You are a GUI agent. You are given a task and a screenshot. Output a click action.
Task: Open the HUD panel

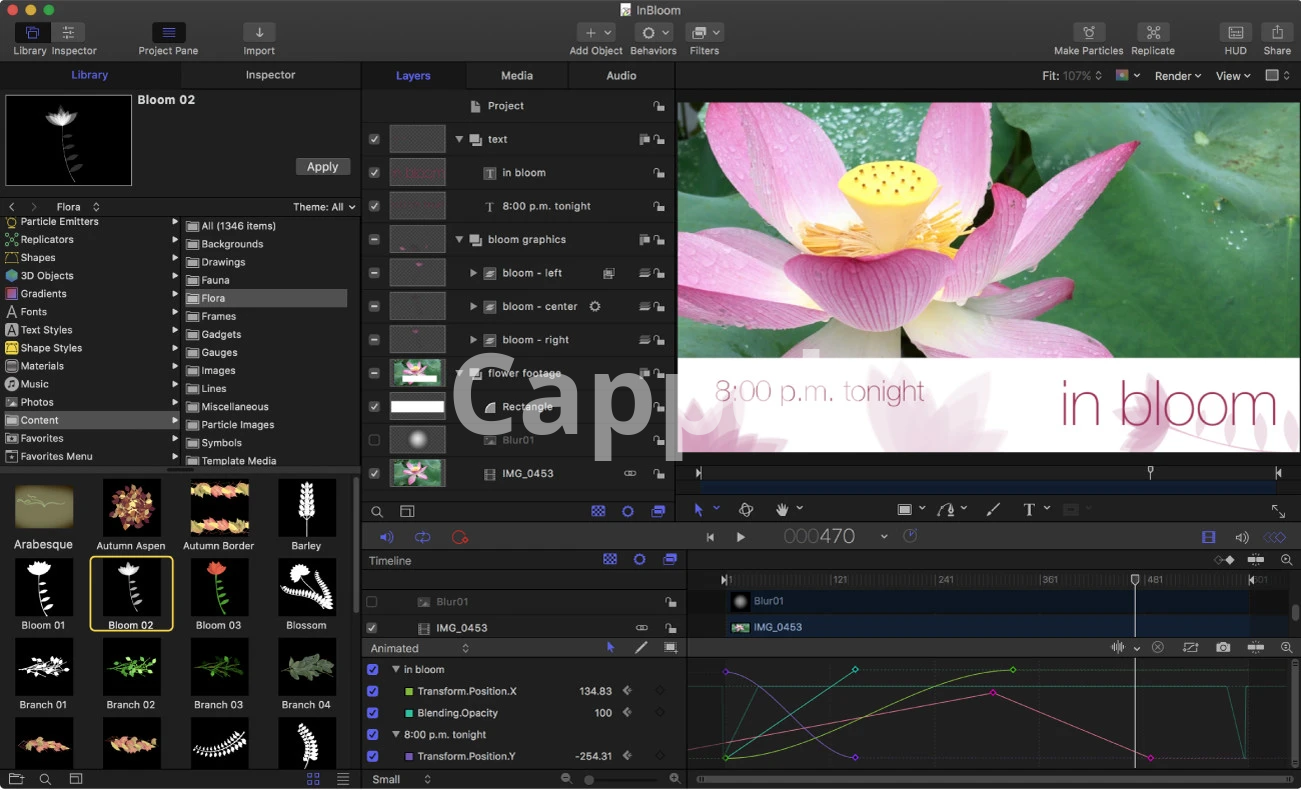click(x=1235, y=33)
